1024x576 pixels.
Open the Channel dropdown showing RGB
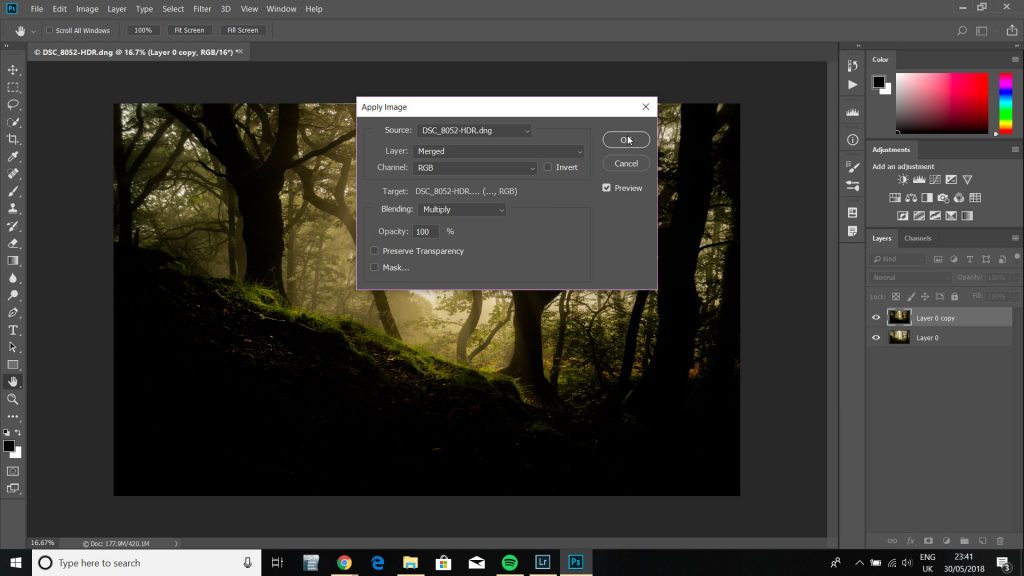pos(475,167)
